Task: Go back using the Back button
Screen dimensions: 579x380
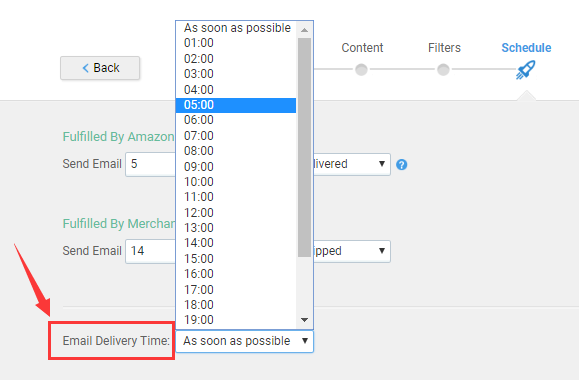Action: [x=100, y=68]
